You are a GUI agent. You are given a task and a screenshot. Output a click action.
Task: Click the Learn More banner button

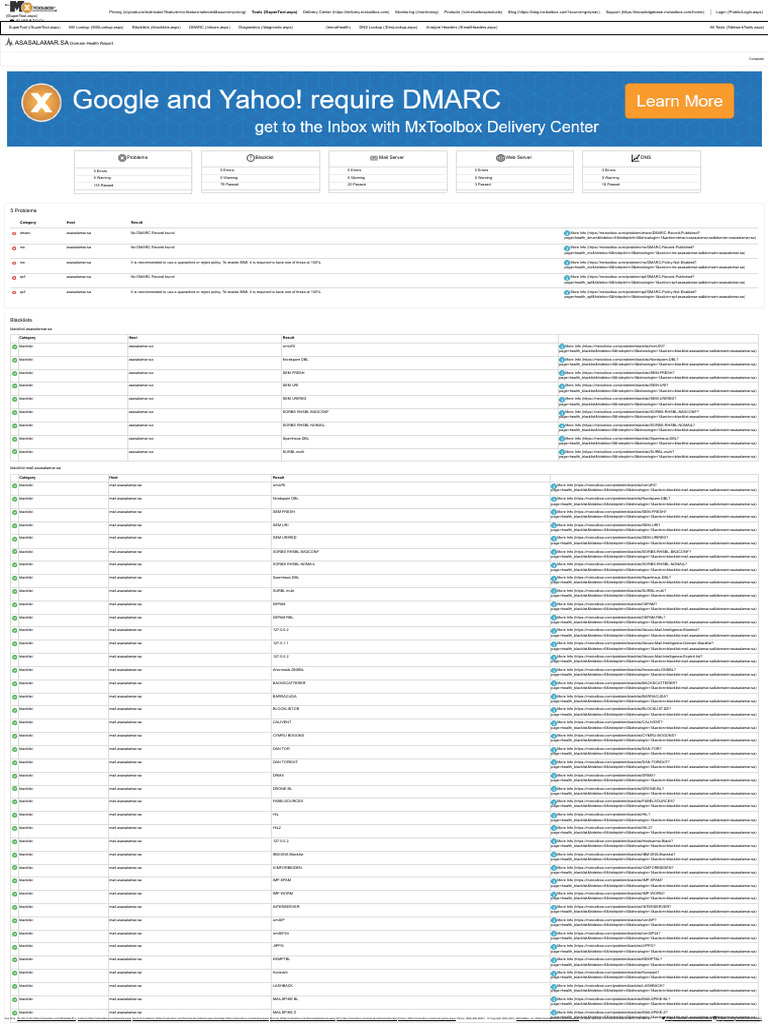pos(679,101)
